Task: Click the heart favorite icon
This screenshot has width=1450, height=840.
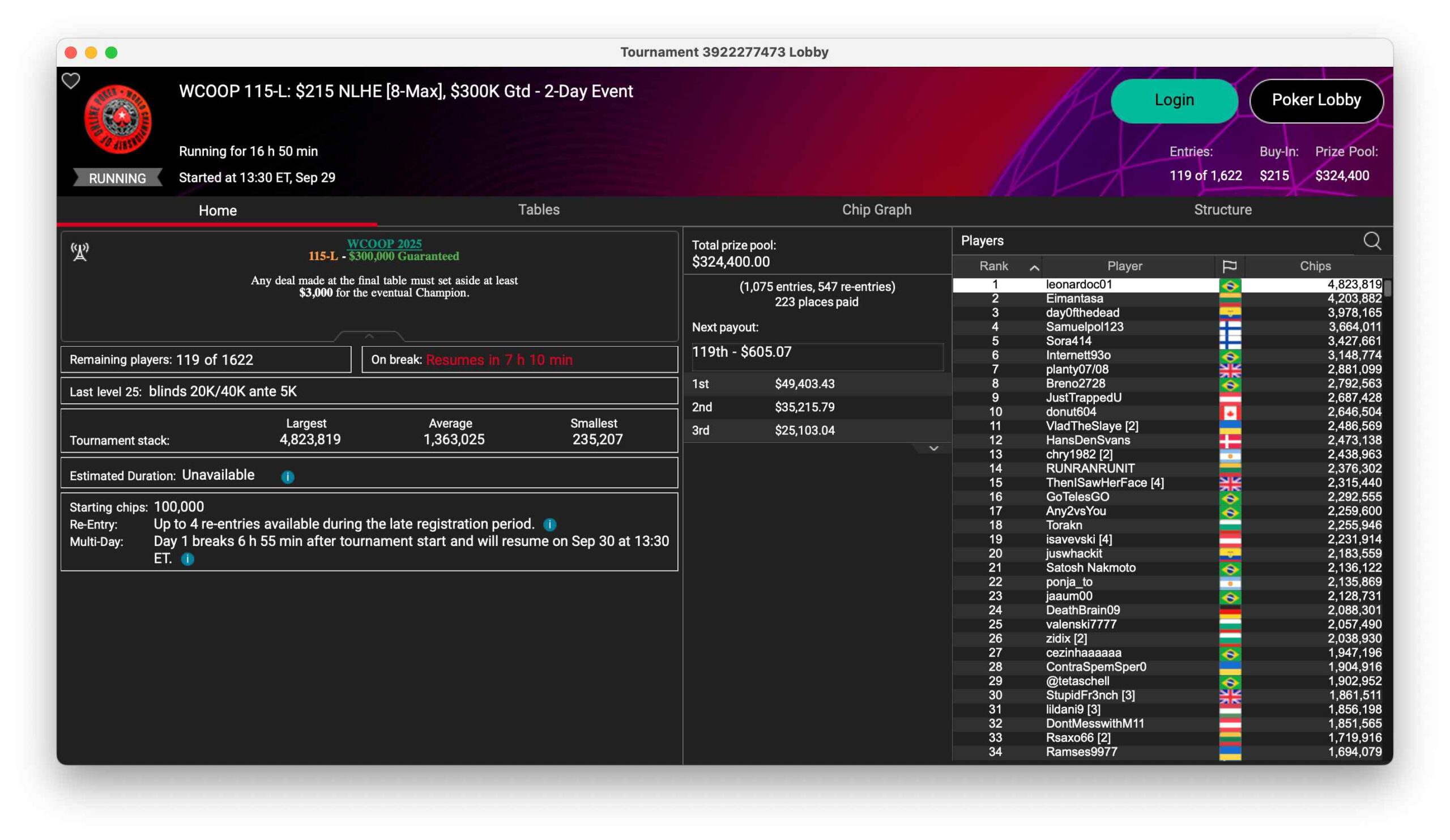Action: pos(71,81)
